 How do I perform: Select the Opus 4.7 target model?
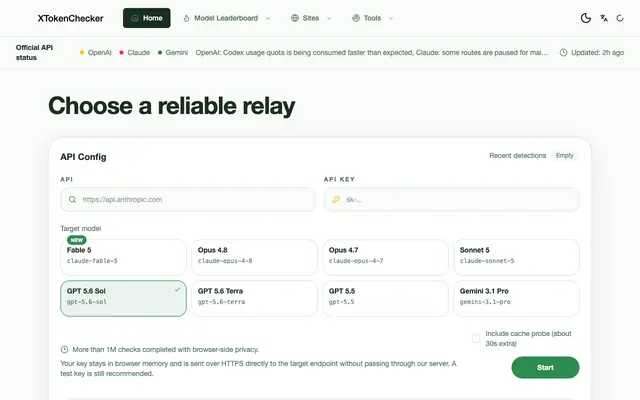point(385,257)
